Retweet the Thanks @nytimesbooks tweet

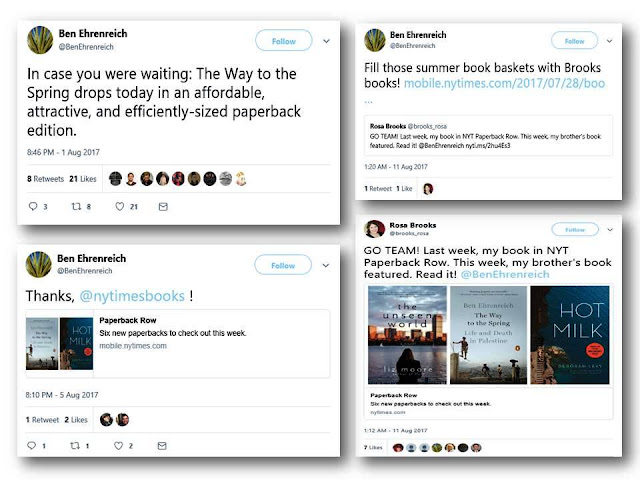(x=75, y=445)
